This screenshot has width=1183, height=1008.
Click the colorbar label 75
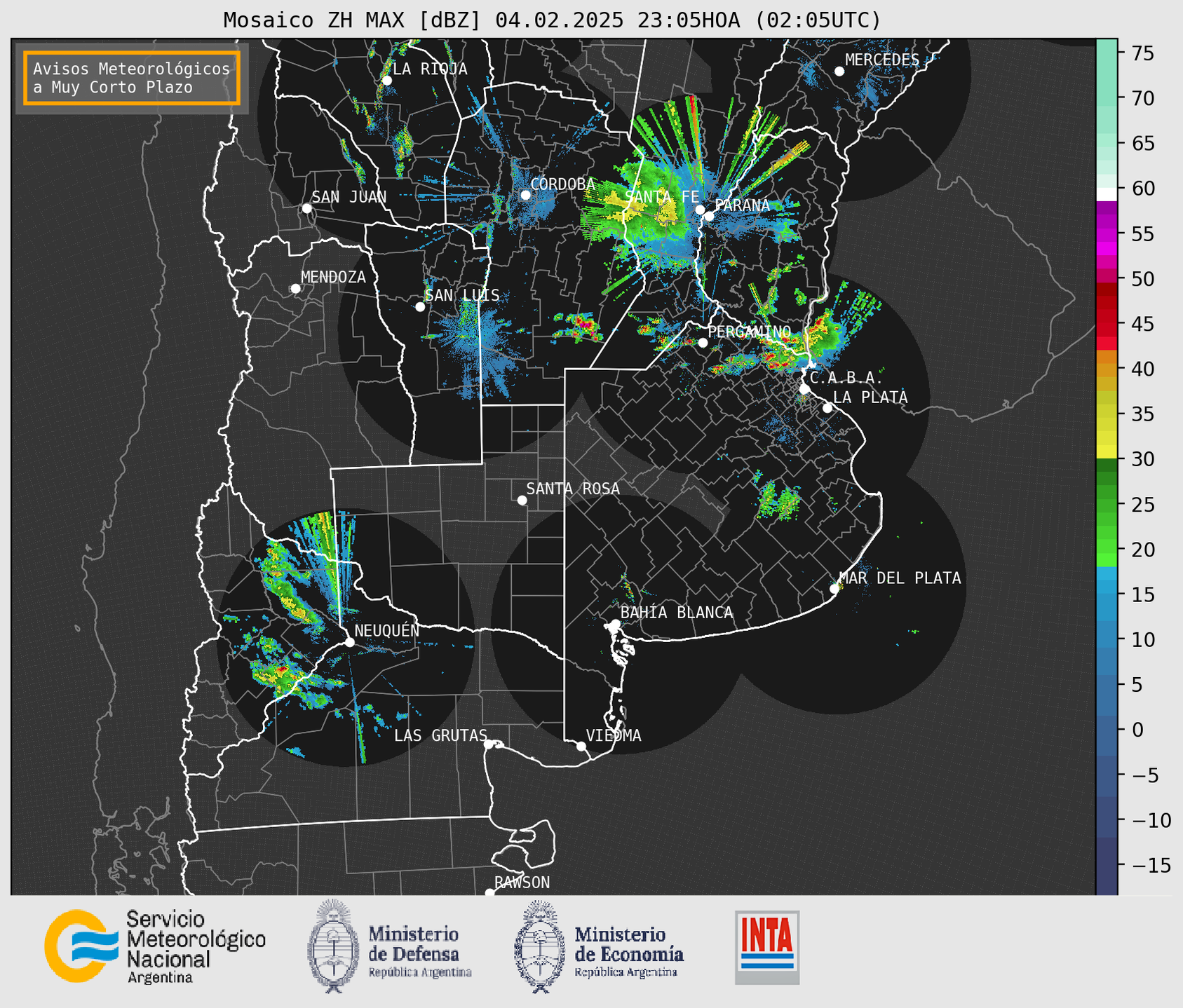[1143, 53]
